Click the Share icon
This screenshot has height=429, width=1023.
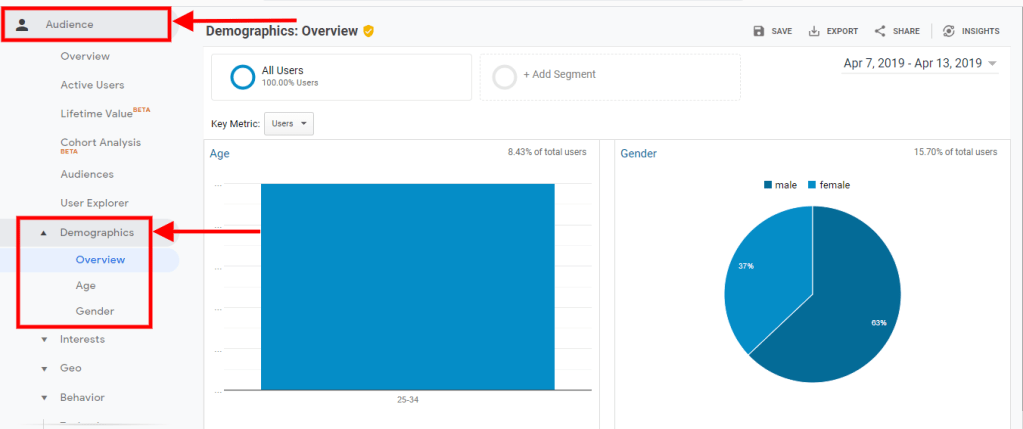coord(880,31)
